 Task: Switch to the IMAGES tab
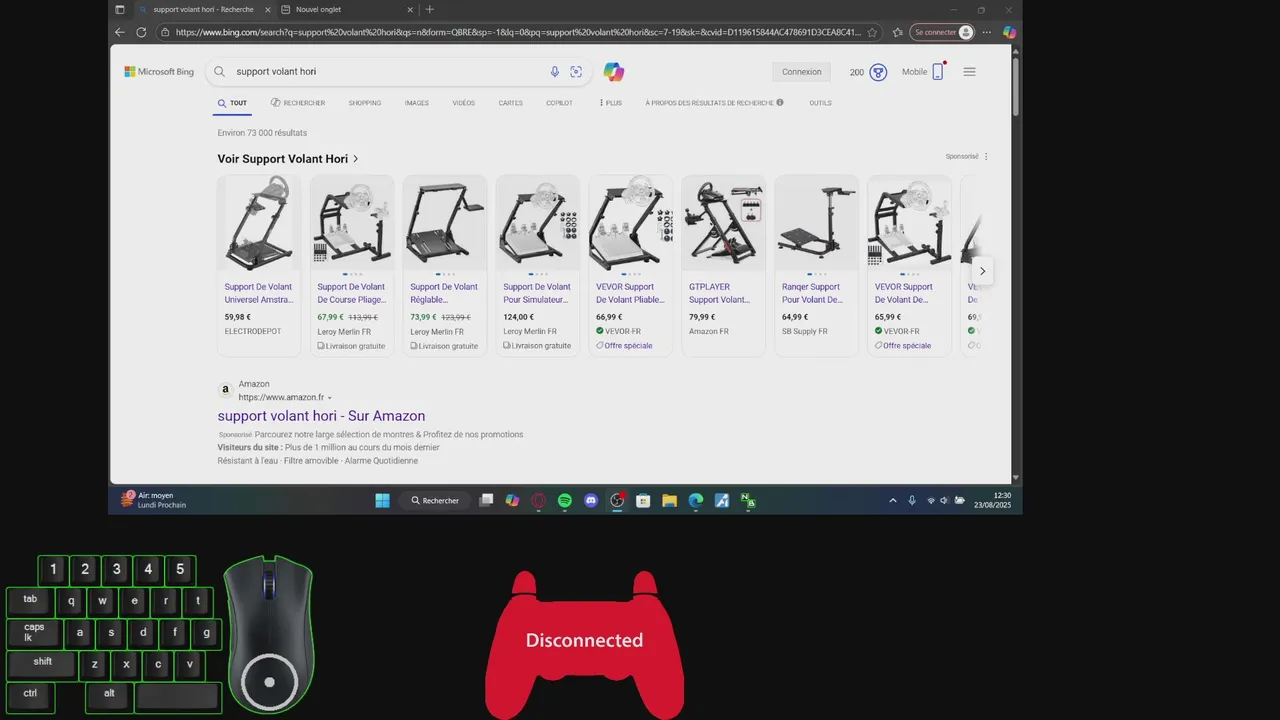point(417,103)
